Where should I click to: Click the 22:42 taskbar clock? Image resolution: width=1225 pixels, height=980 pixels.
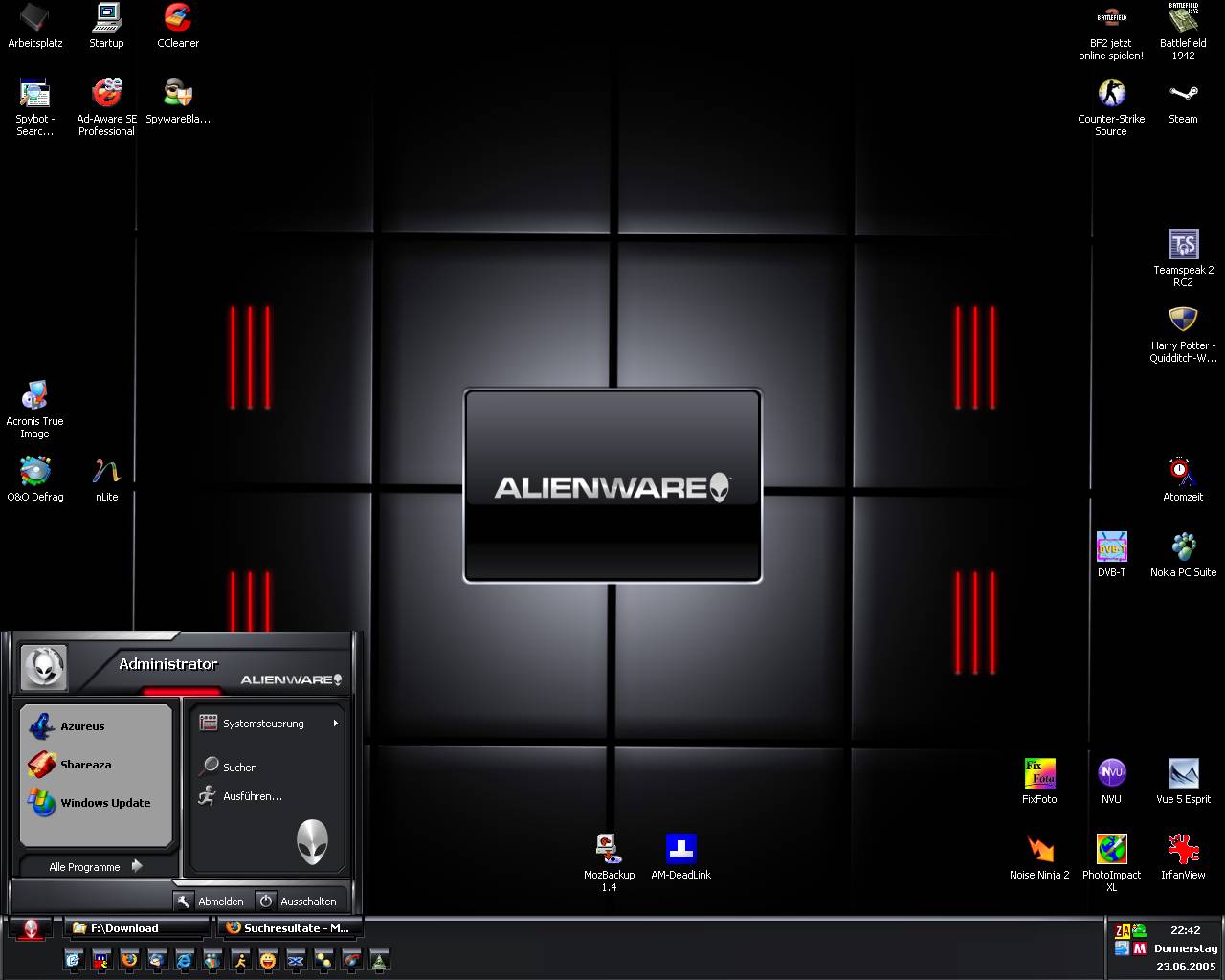[x=1186, y=930]
